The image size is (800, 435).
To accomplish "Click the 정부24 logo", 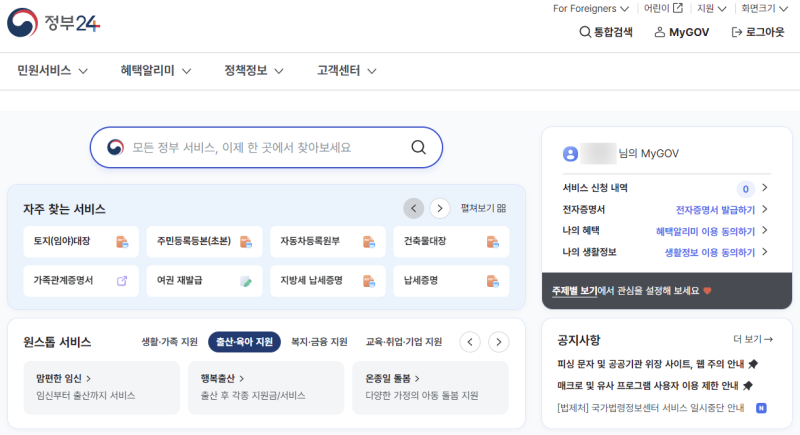I will click(x=54, y=23).
